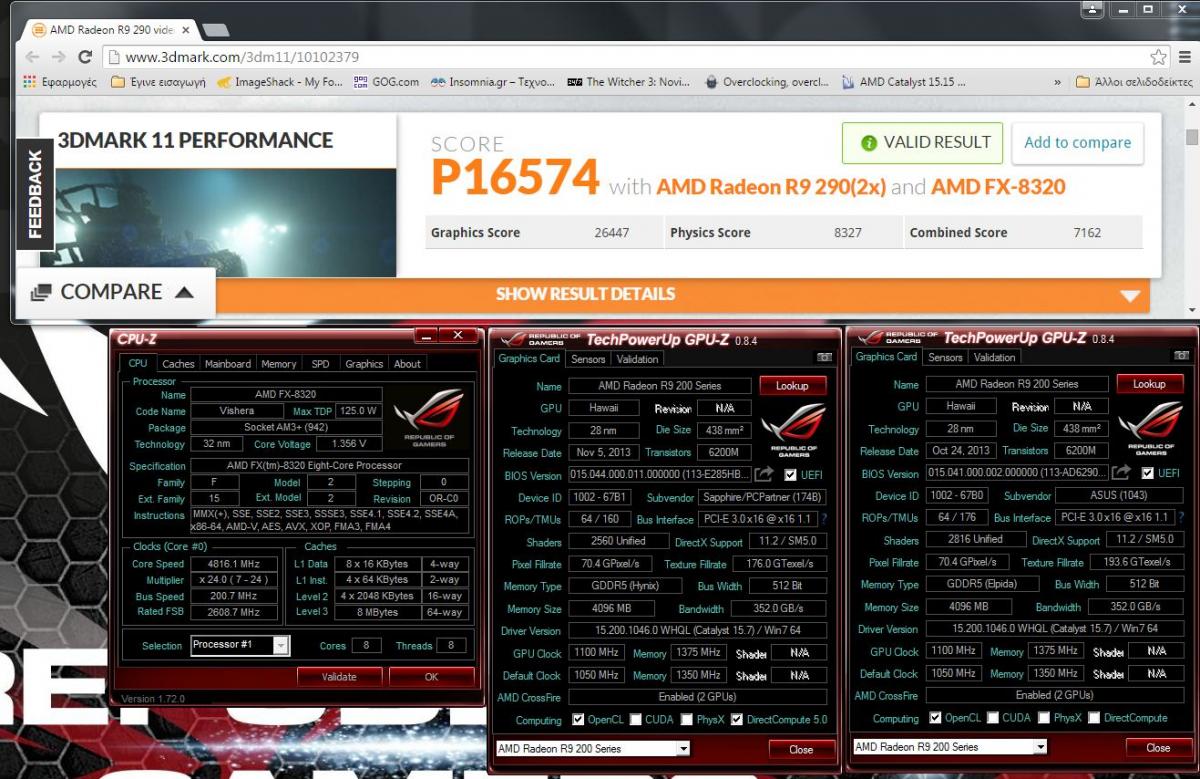1200x779 pixels.
Task: Toggle UEFI checkbox in ASUS GPU-Z
Action: coord(1147,473)
